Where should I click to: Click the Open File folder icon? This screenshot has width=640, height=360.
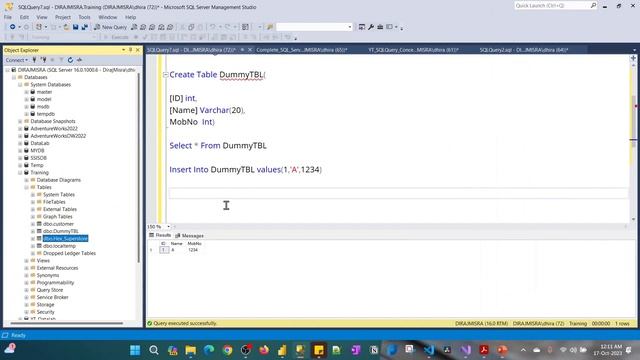(66, 27)
